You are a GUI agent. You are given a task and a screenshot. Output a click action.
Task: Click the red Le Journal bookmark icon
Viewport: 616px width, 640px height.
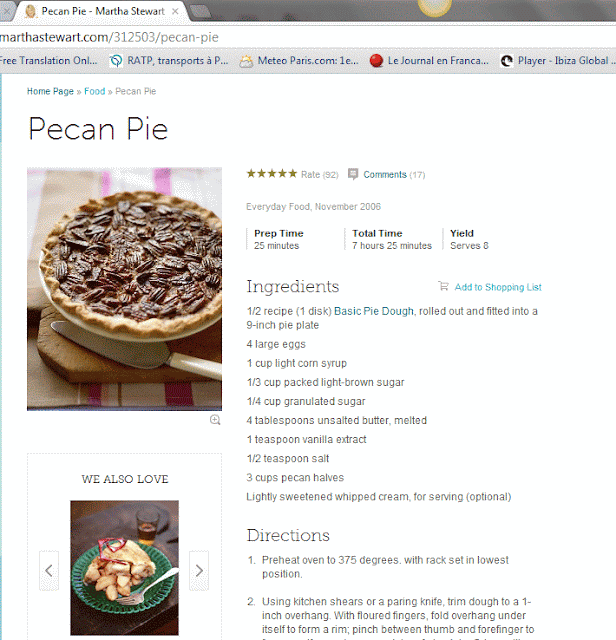[377, 60]
